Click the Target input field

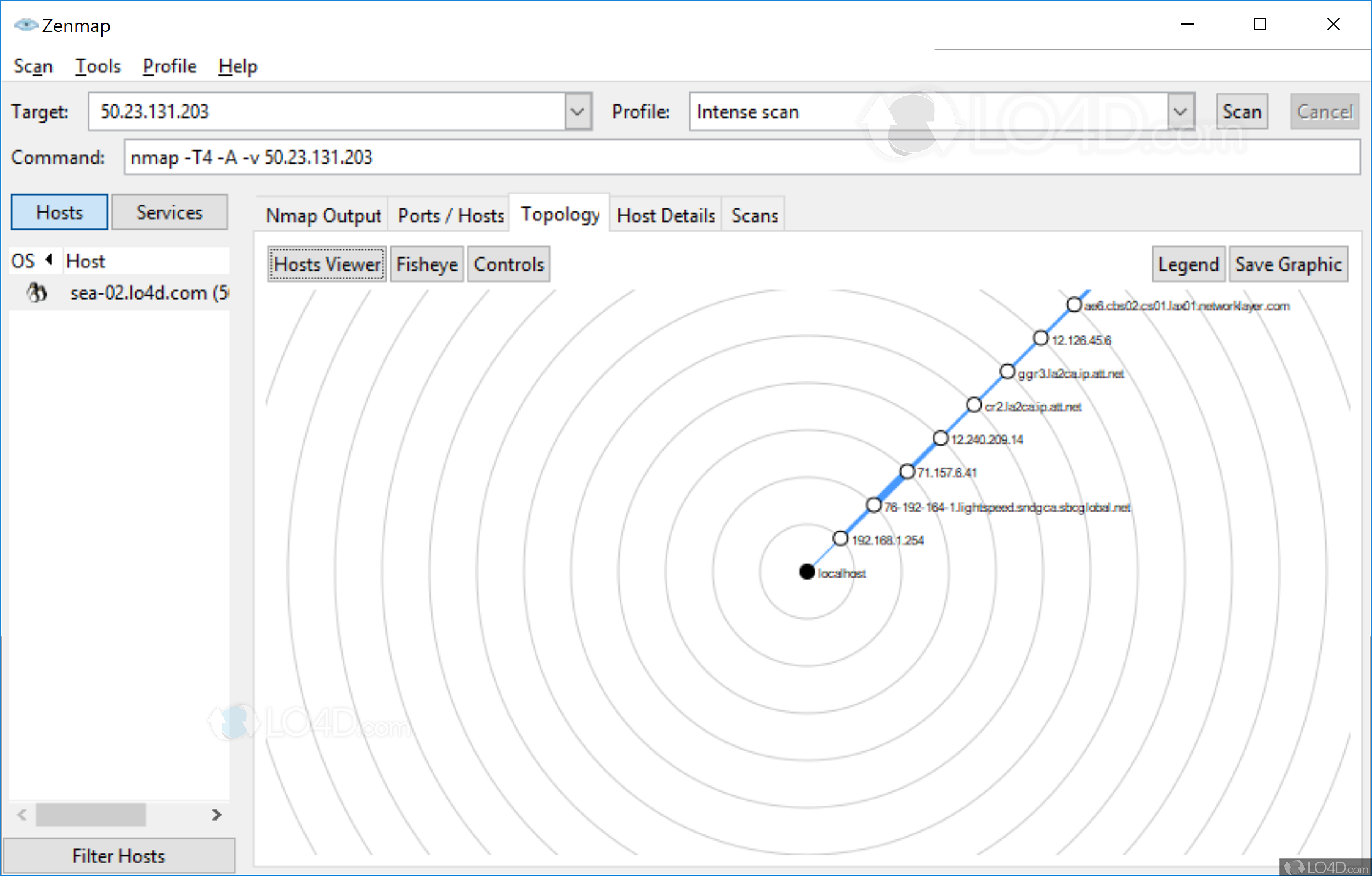click(327, 111)
